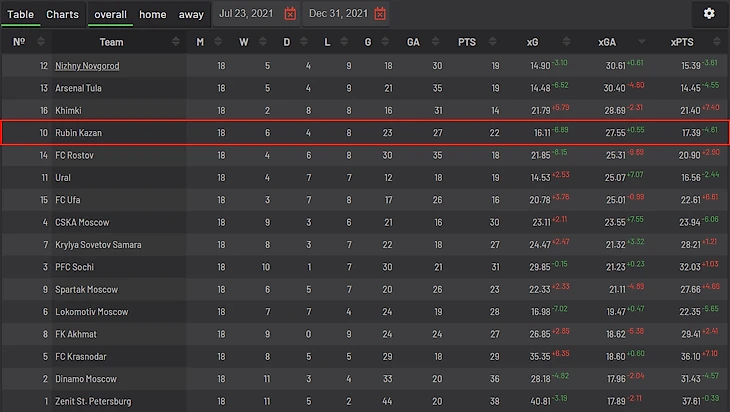Select the home filter
This screenshot has width=730, height=412.
[x=153, y=14]
